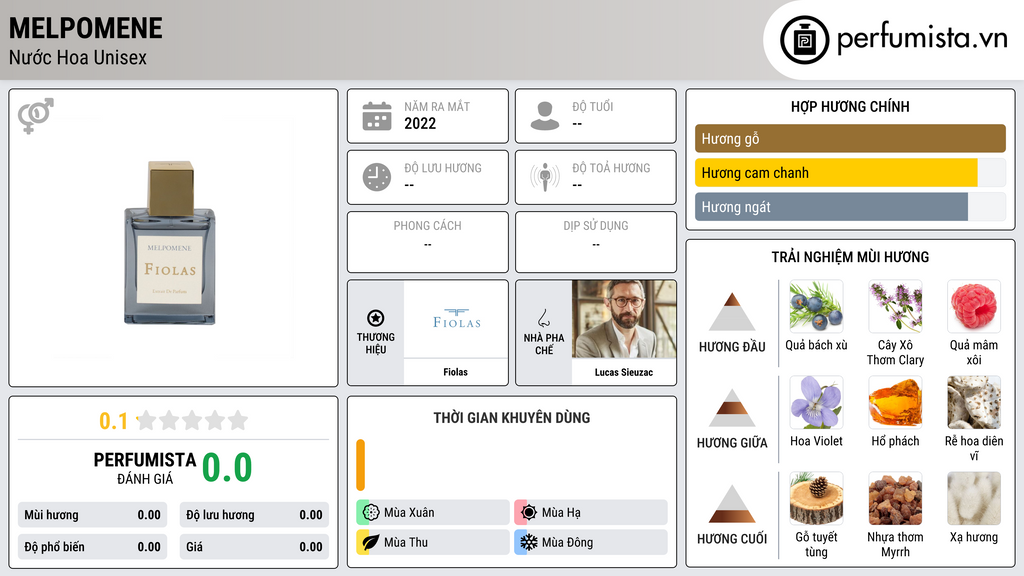Click the Melpomene perfume bottle image
The image size is (1024, 576).
[x=170, y=243]
